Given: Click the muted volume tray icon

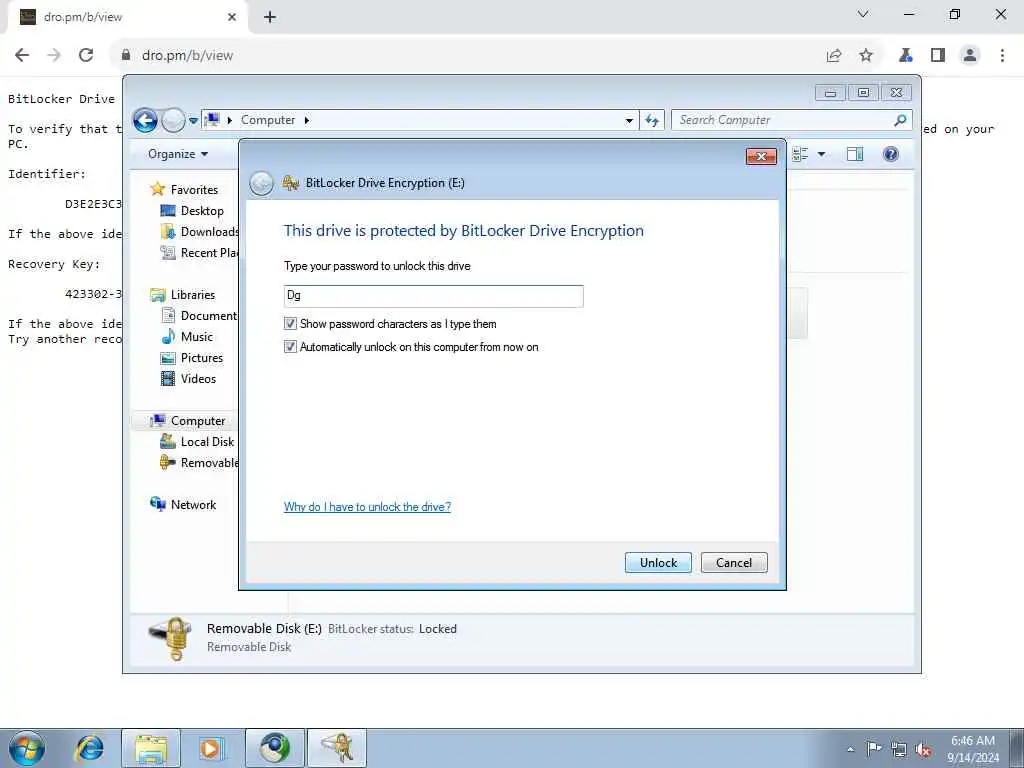Looking at the screenshot, I should (923, 750).
